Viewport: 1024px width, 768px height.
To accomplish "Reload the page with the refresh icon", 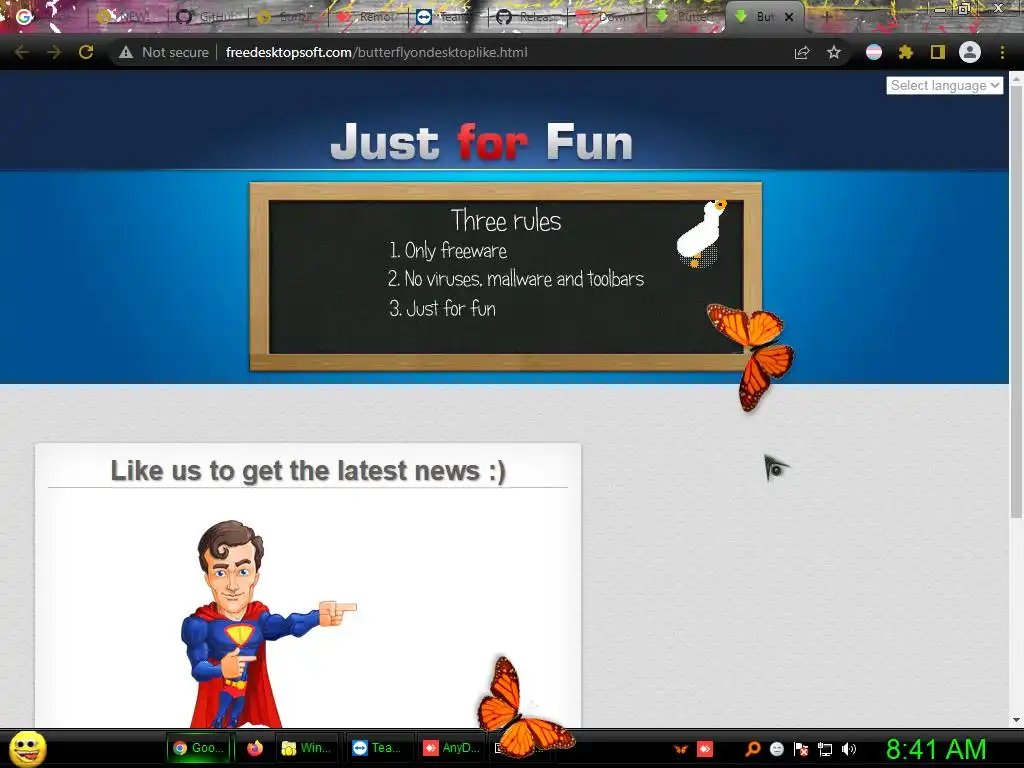I will pos(86,52).
